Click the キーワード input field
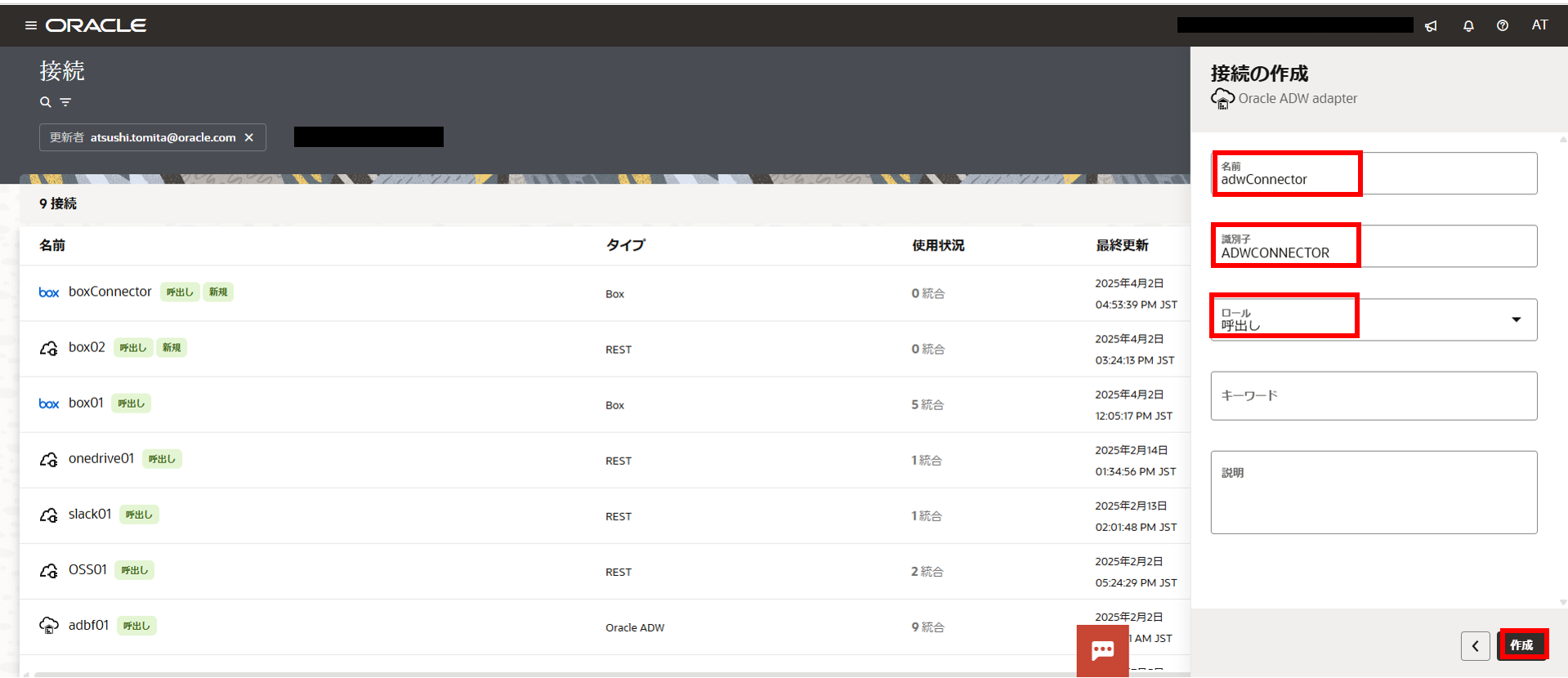 tap(1374, 396)
